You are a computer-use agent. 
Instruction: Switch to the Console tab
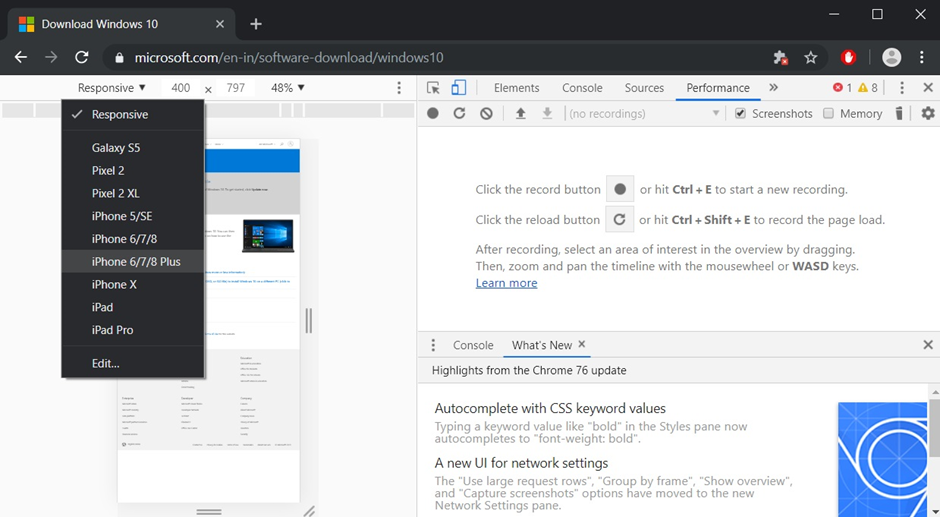pyautogui.click(x=582, y=88)
